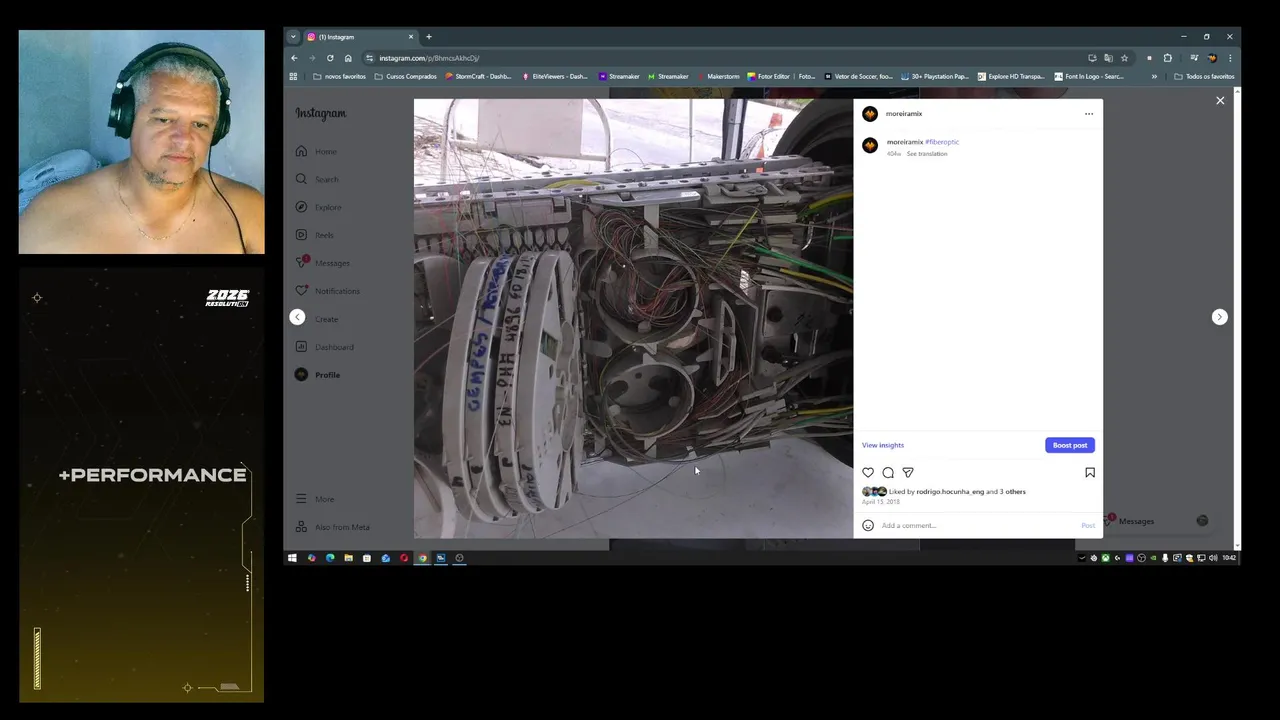Click the #fiberoptic hashtag
1280x720 pixels.
(942, 142)
